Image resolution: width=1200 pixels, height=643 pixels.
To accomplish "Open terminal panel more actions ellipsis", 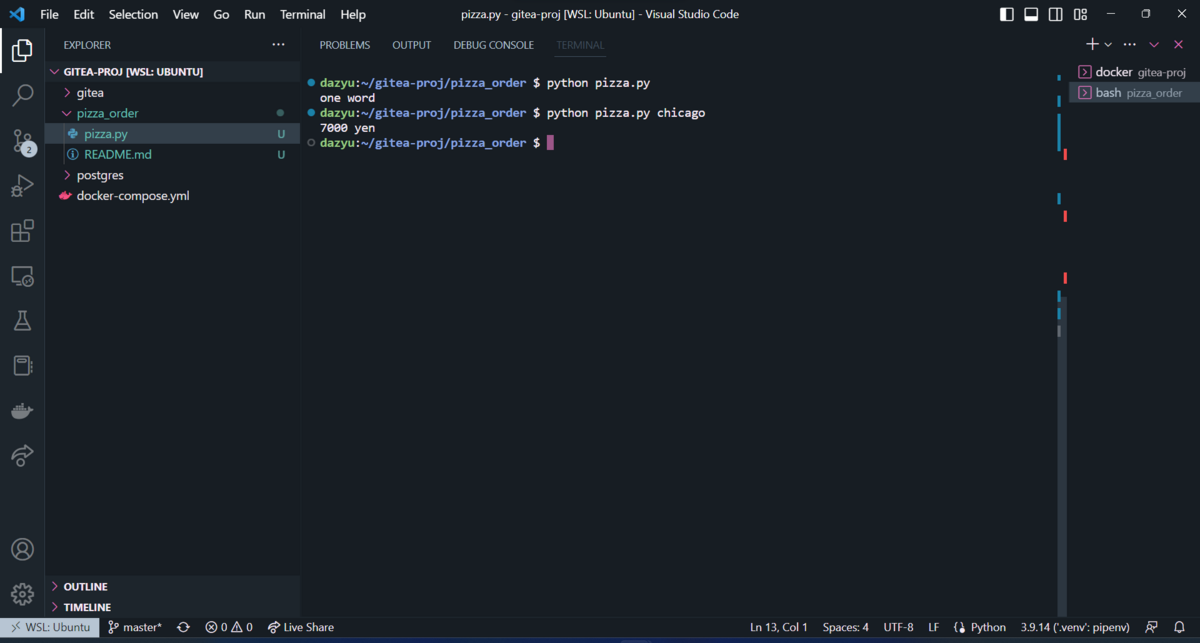I will (x=1130, y=44).
